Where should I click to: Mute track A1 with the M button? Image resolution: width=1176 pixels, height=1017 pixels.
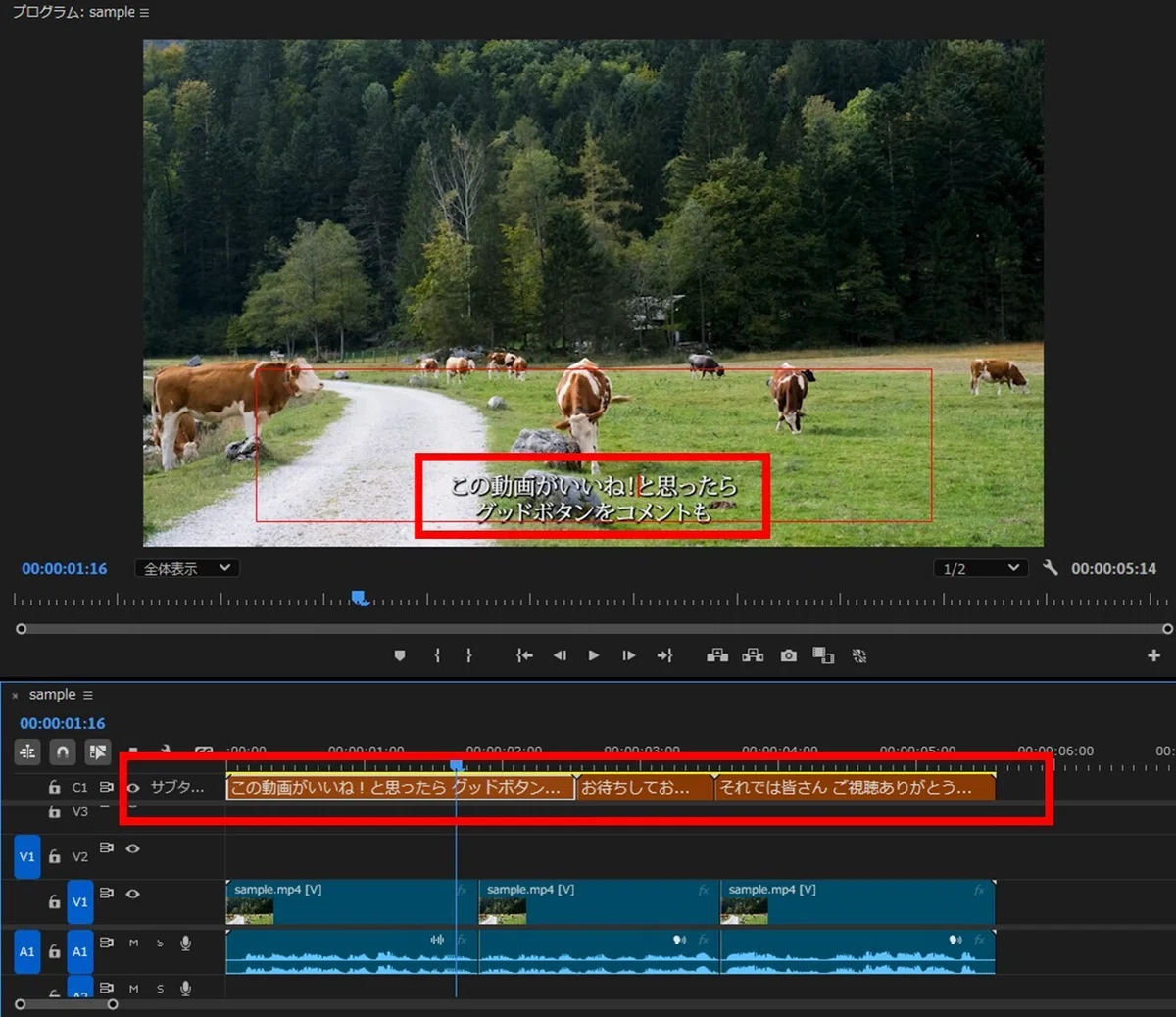pyautogui.click(x=133, y=944)
